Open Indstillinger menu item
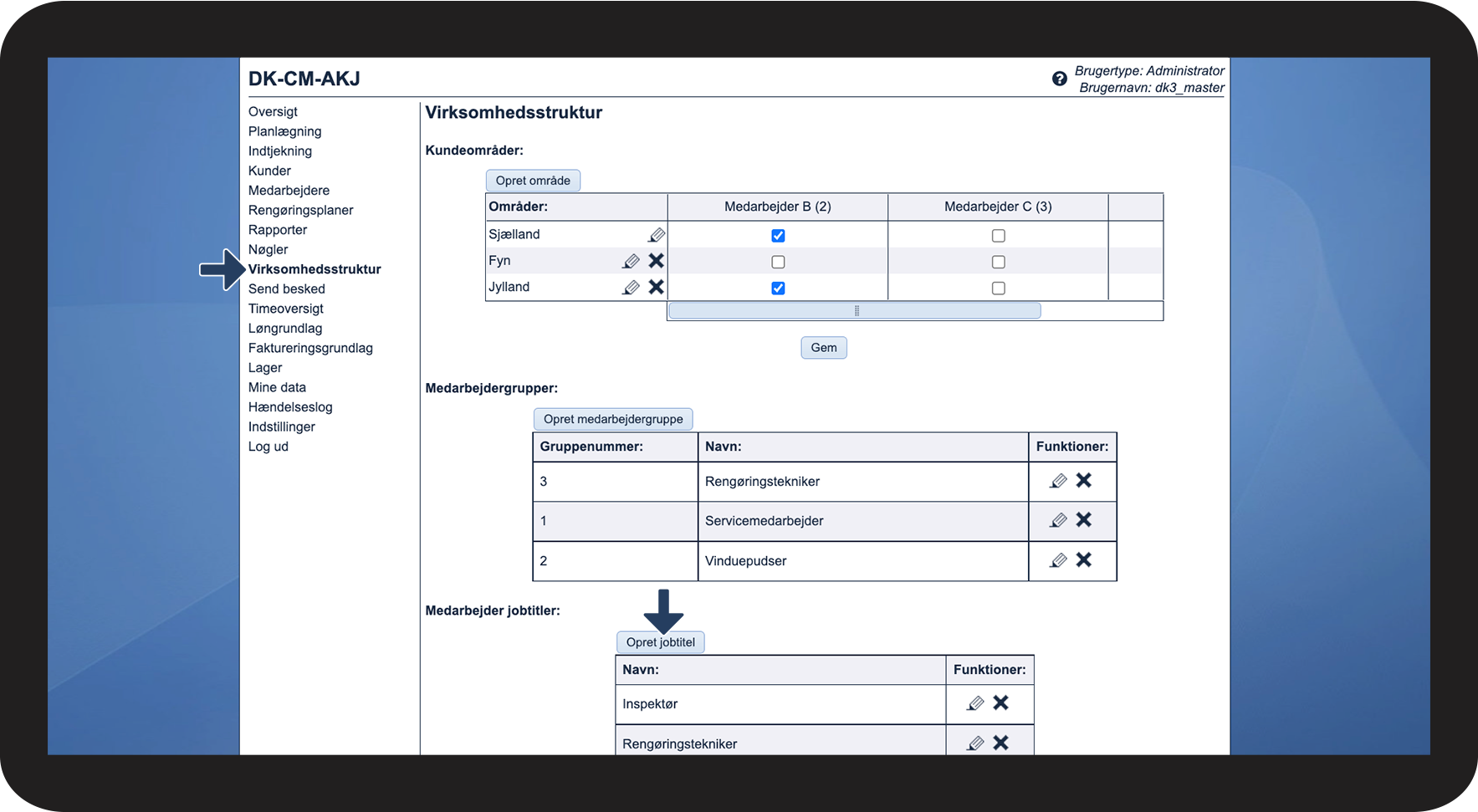Screen dimensions: 1478x812 pos(282,427)
